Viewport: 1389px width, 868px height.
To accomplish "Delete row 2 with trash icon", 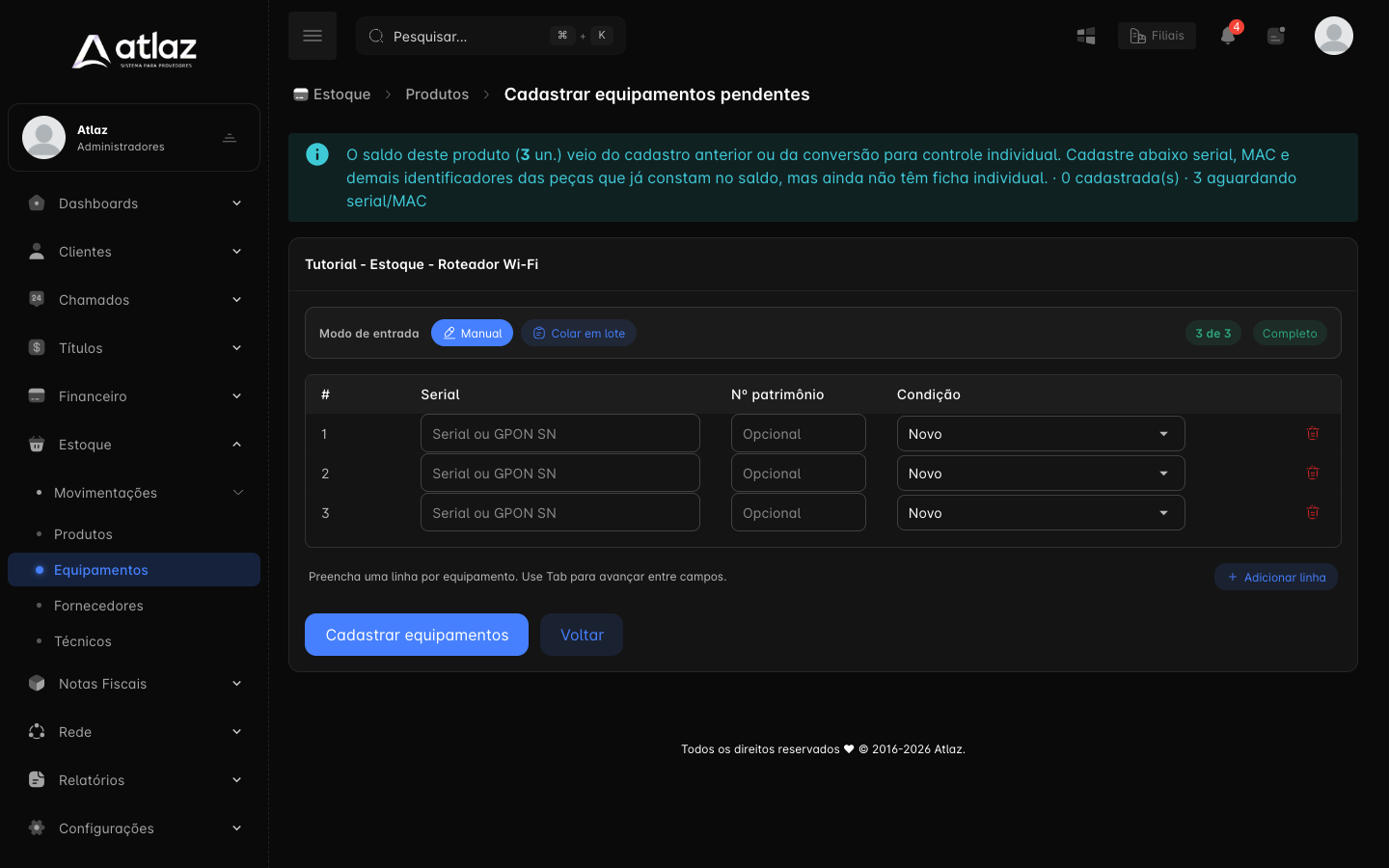I will click(1313, 473).
